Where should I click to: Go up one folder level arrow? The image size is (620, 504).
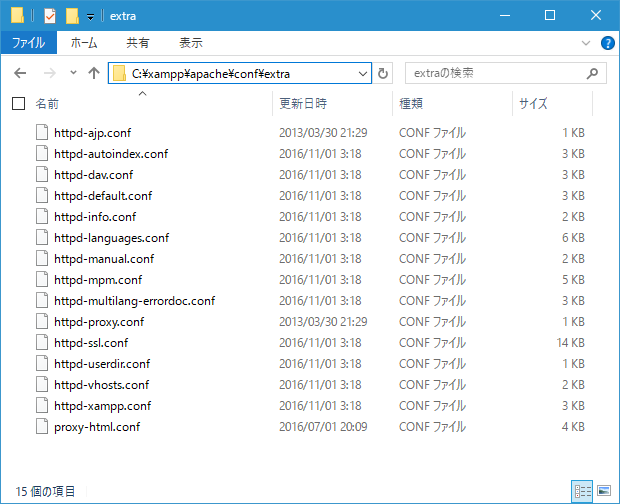94,73
